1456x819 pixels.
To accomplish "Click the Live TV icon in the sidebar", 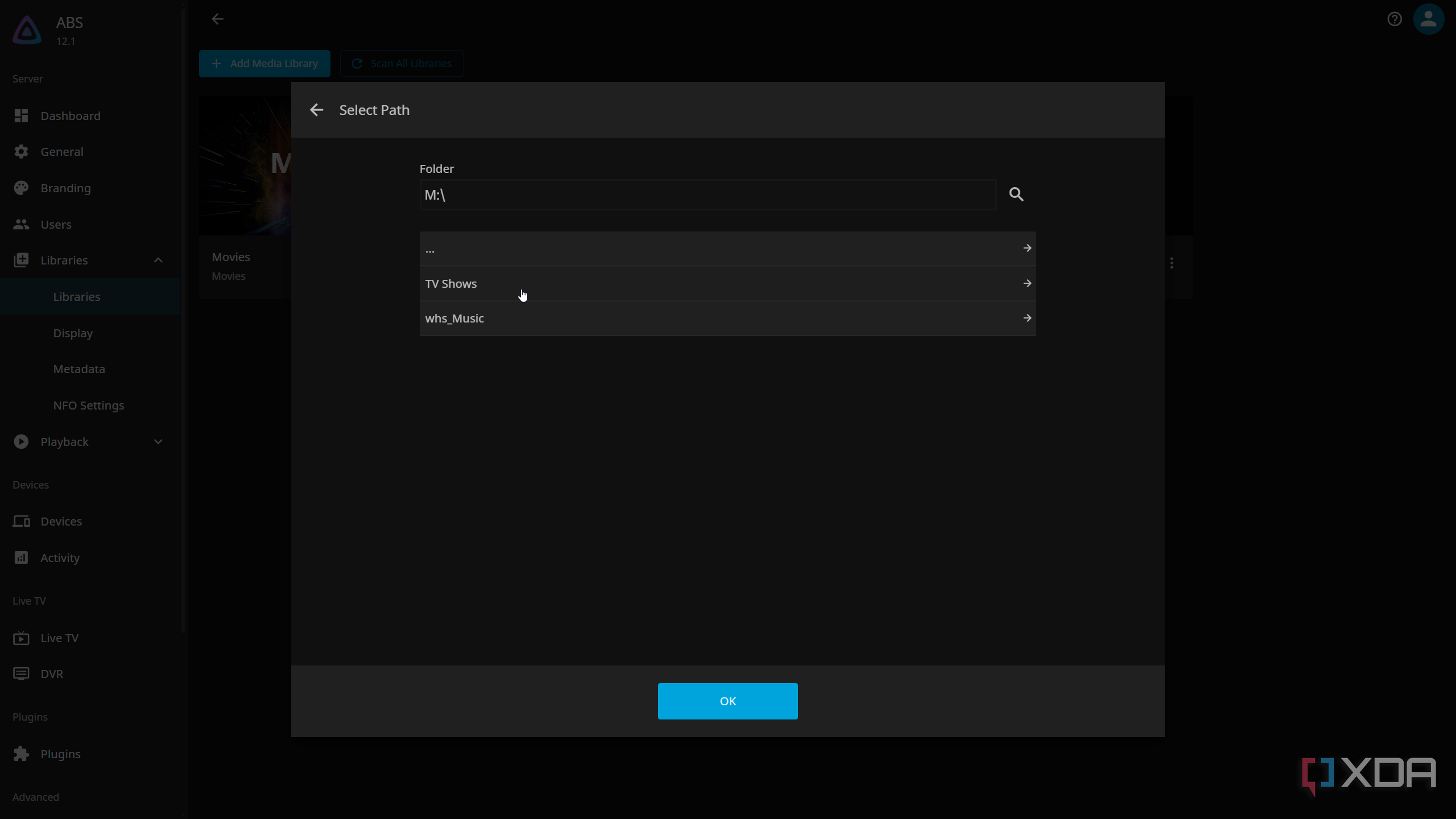I will [x=21, y=638].
